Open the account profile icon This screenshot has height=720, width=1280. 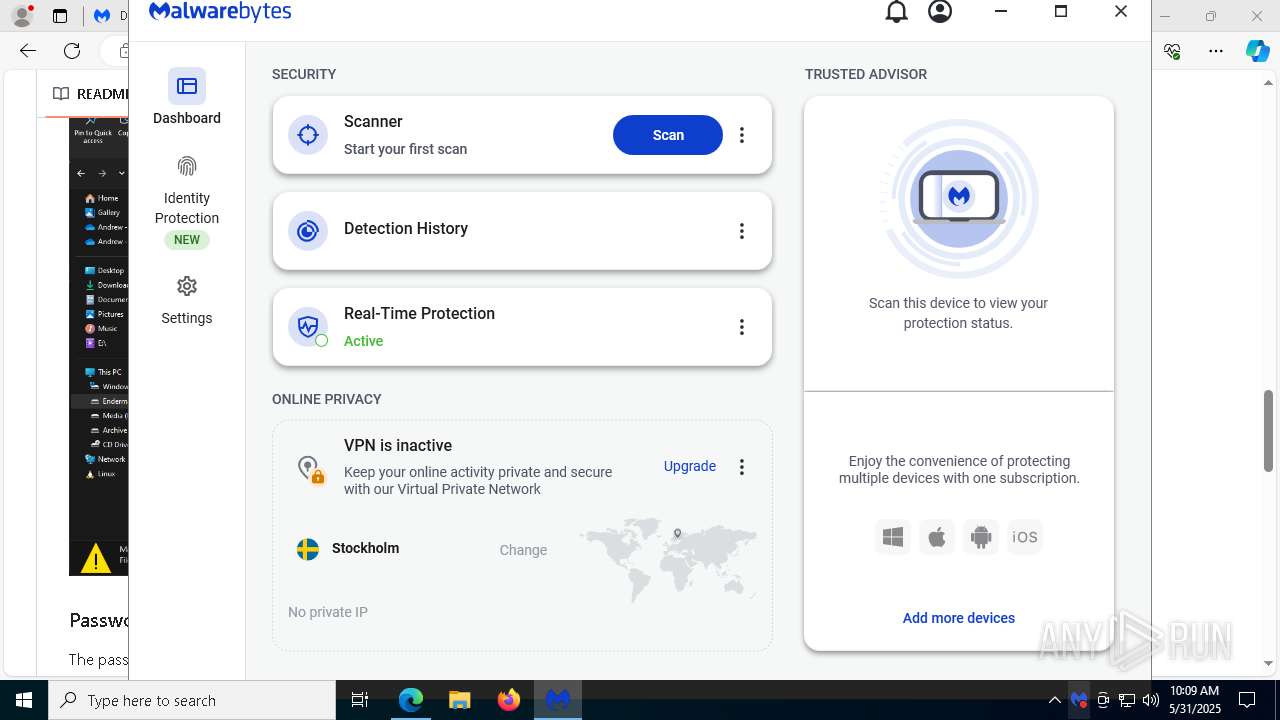point(940,12)
